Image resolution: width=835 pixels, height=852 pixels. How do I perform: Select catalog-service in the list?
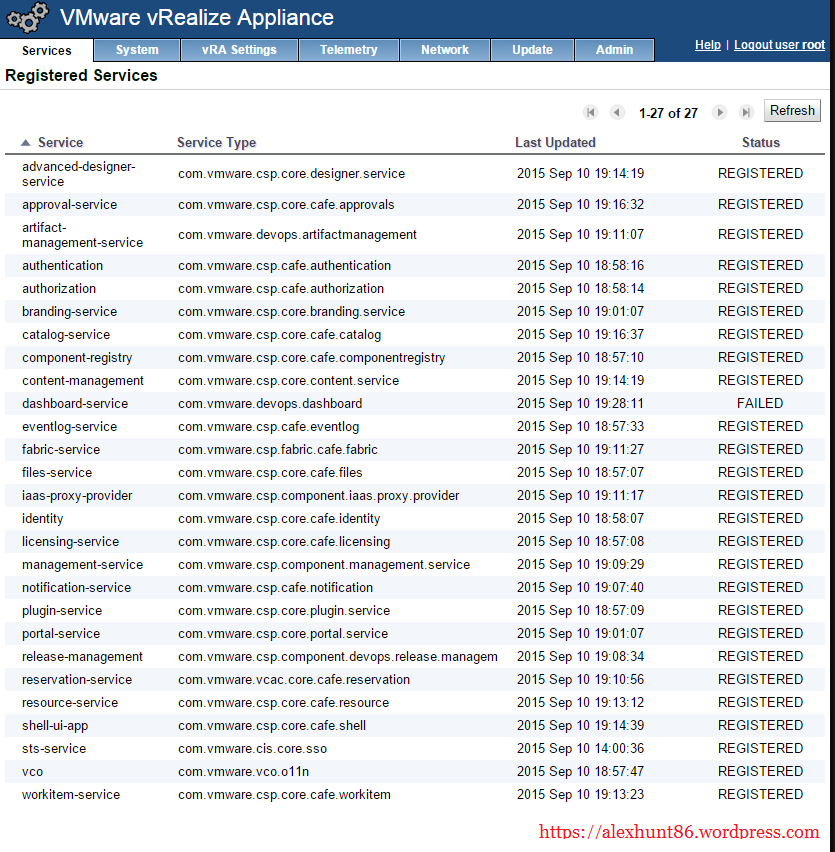(66, 335)
